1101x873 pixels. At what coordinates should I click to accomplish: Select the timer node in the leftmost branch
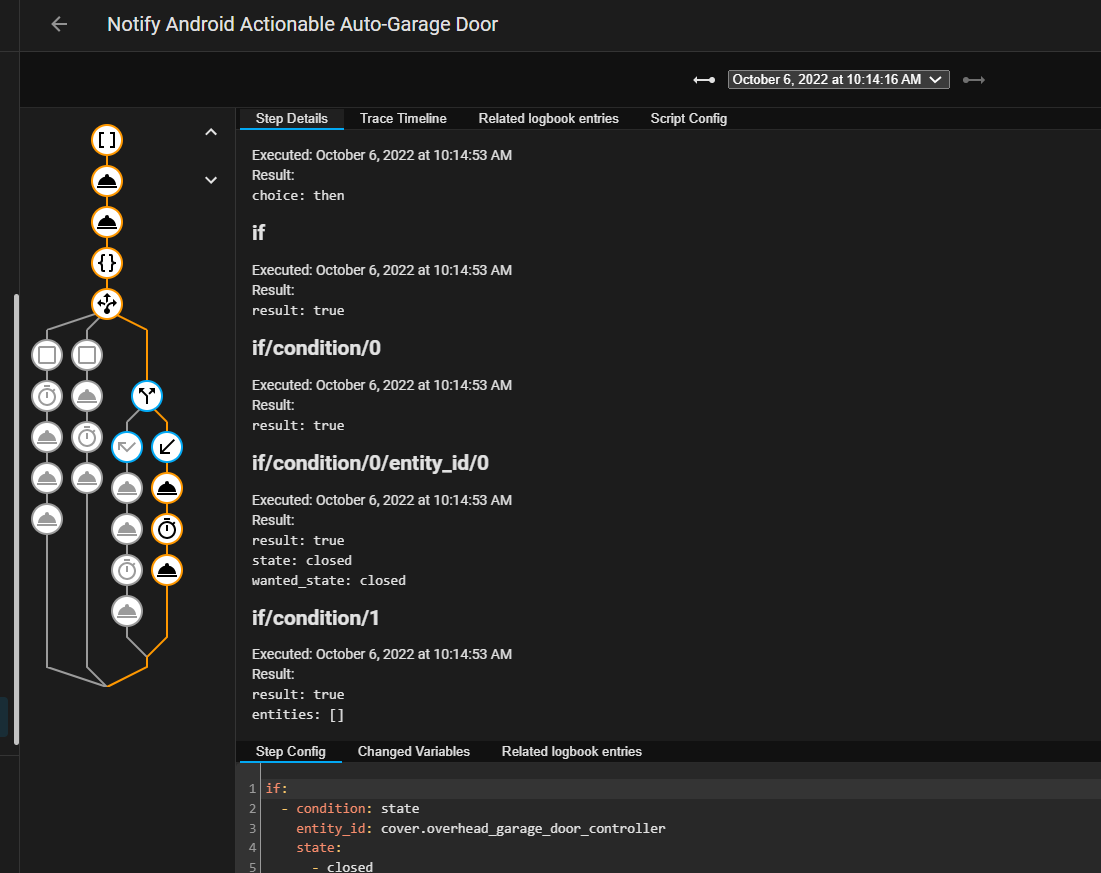[x=46, y=396]
